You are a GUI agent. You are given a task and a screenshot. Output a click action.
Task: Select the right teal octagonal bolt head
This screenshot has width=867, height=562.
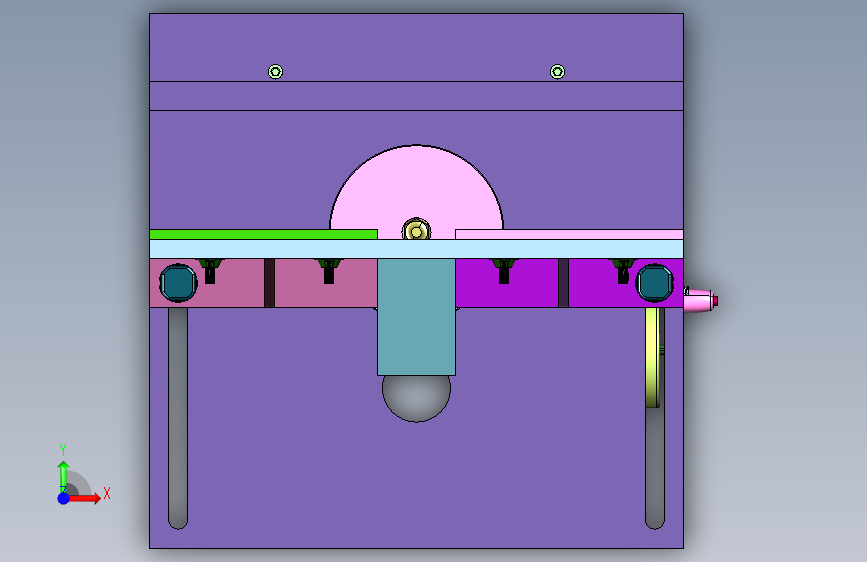(x=655, y=283)
